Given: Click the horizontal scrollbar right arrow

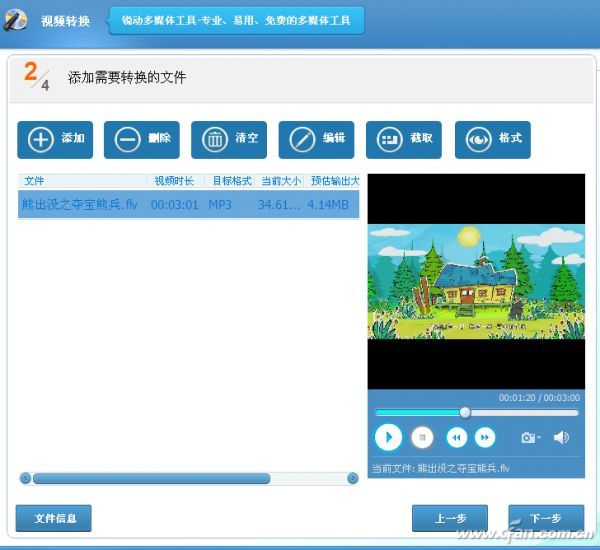Looking at the screenshot, I should (352, 478).
